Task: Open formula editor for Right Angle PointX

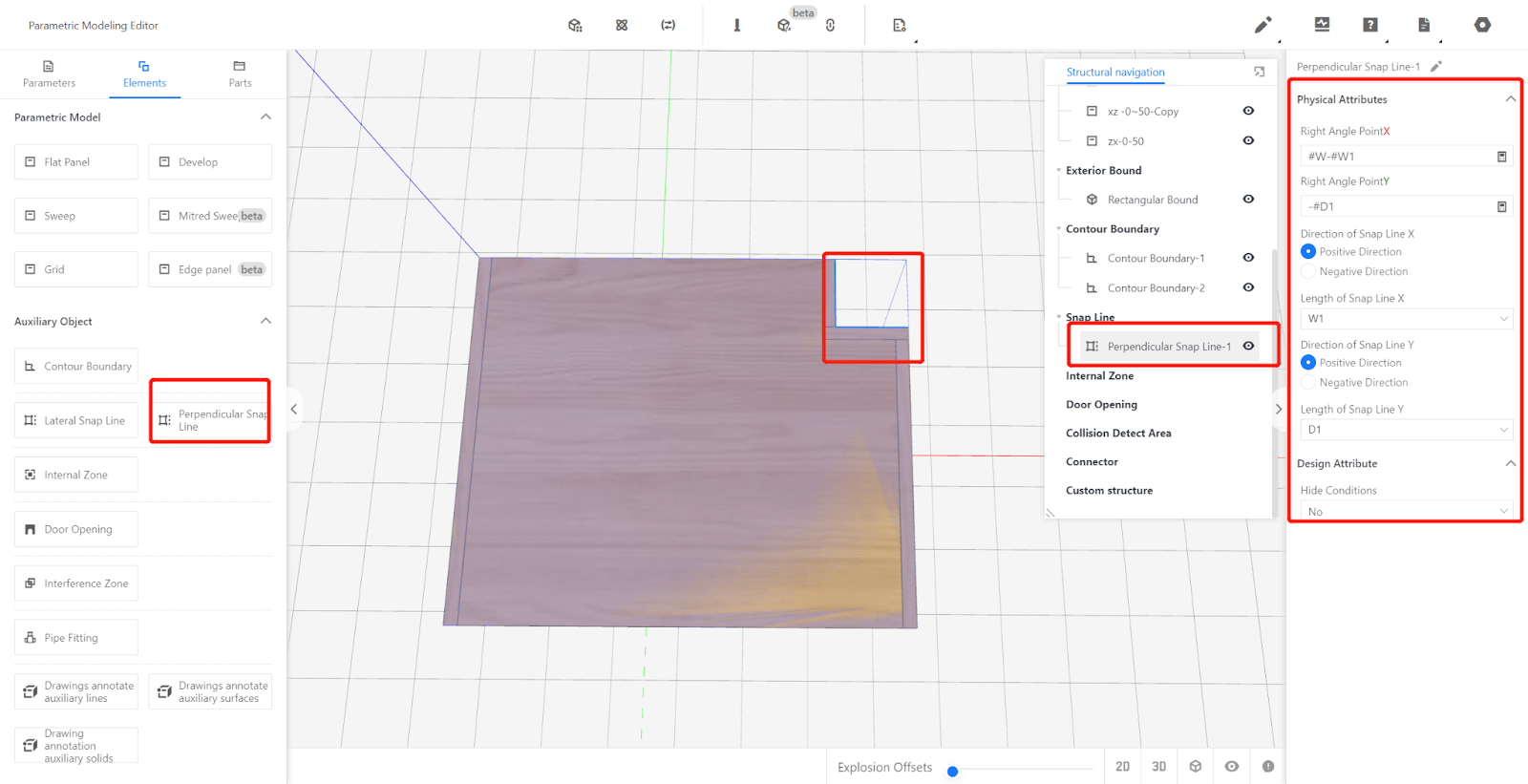Action: (1501, 157)
